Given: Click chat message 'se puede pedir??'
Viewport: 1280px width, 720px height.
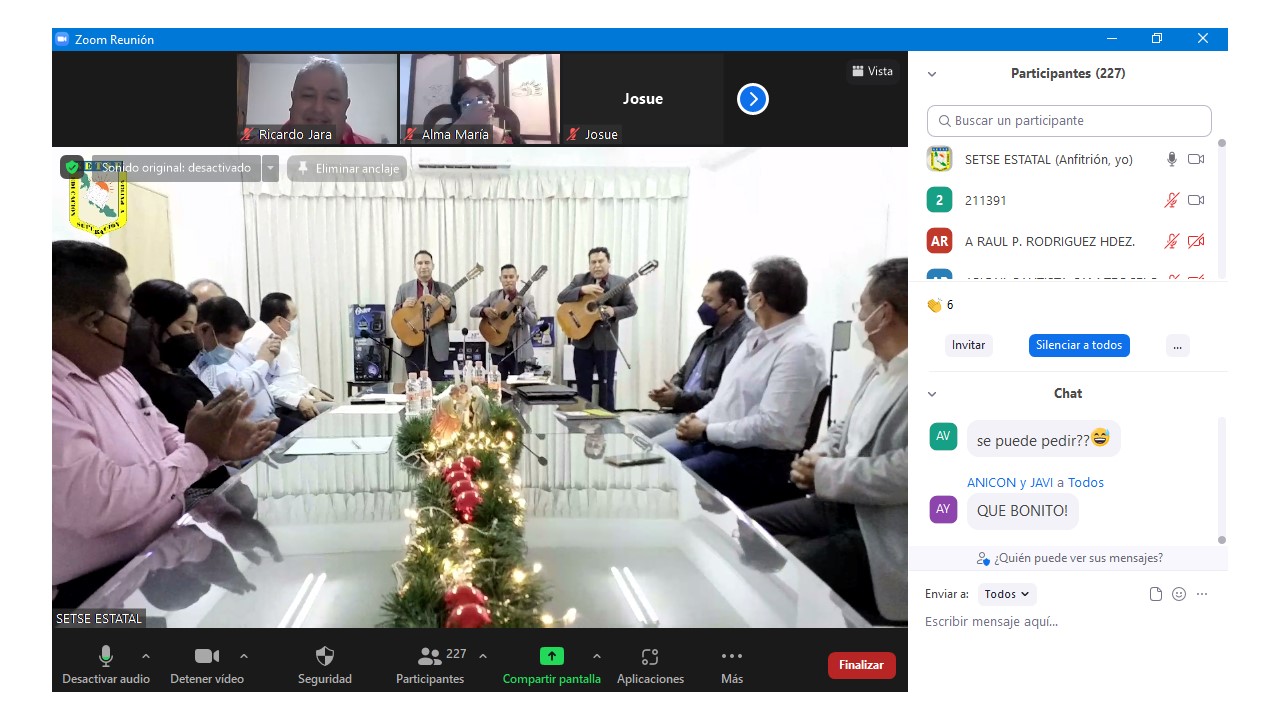Looking at the screenshot, I should (x=1044, y=439).
